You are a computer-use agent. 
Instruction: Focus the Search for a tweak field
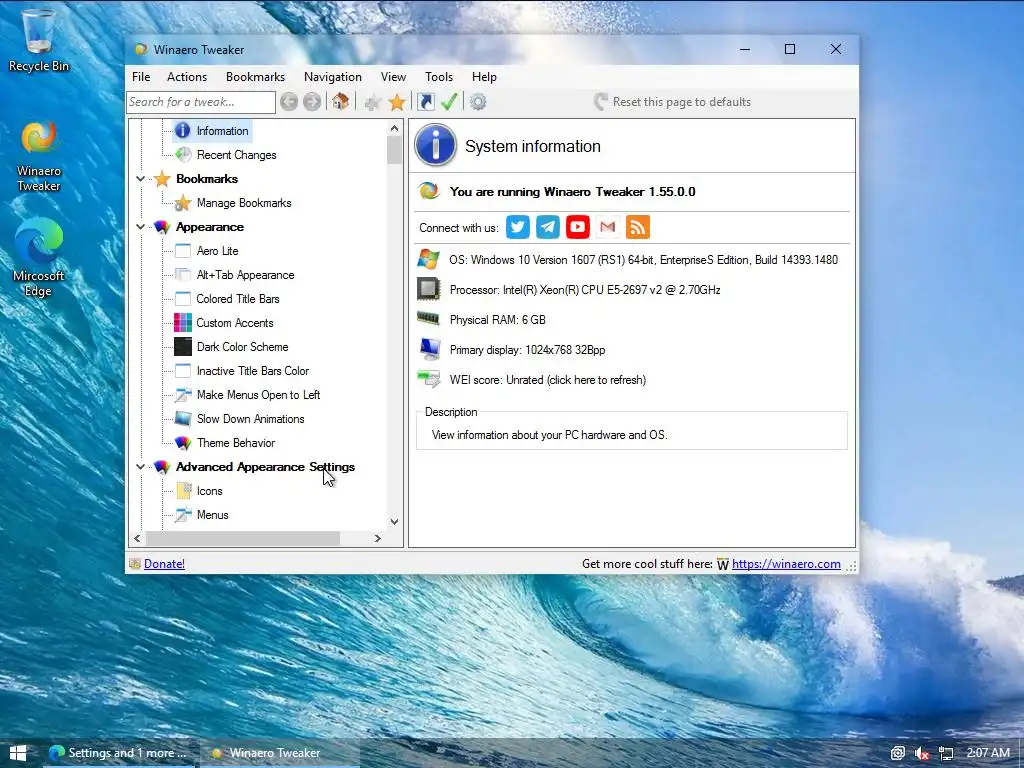(200, 102)
